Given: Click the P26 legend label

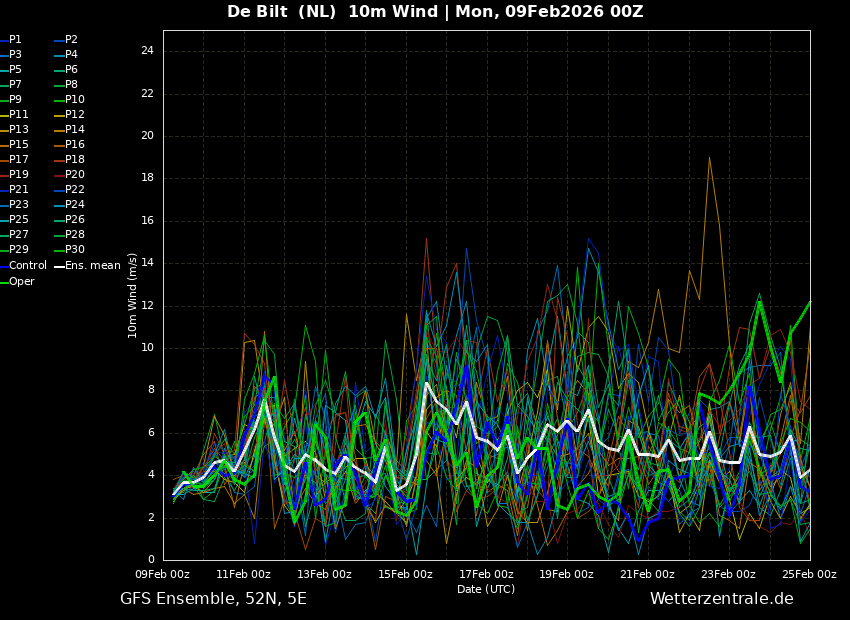Looking at the screenshot, I should pyautogui.click(x=75, y=220).
